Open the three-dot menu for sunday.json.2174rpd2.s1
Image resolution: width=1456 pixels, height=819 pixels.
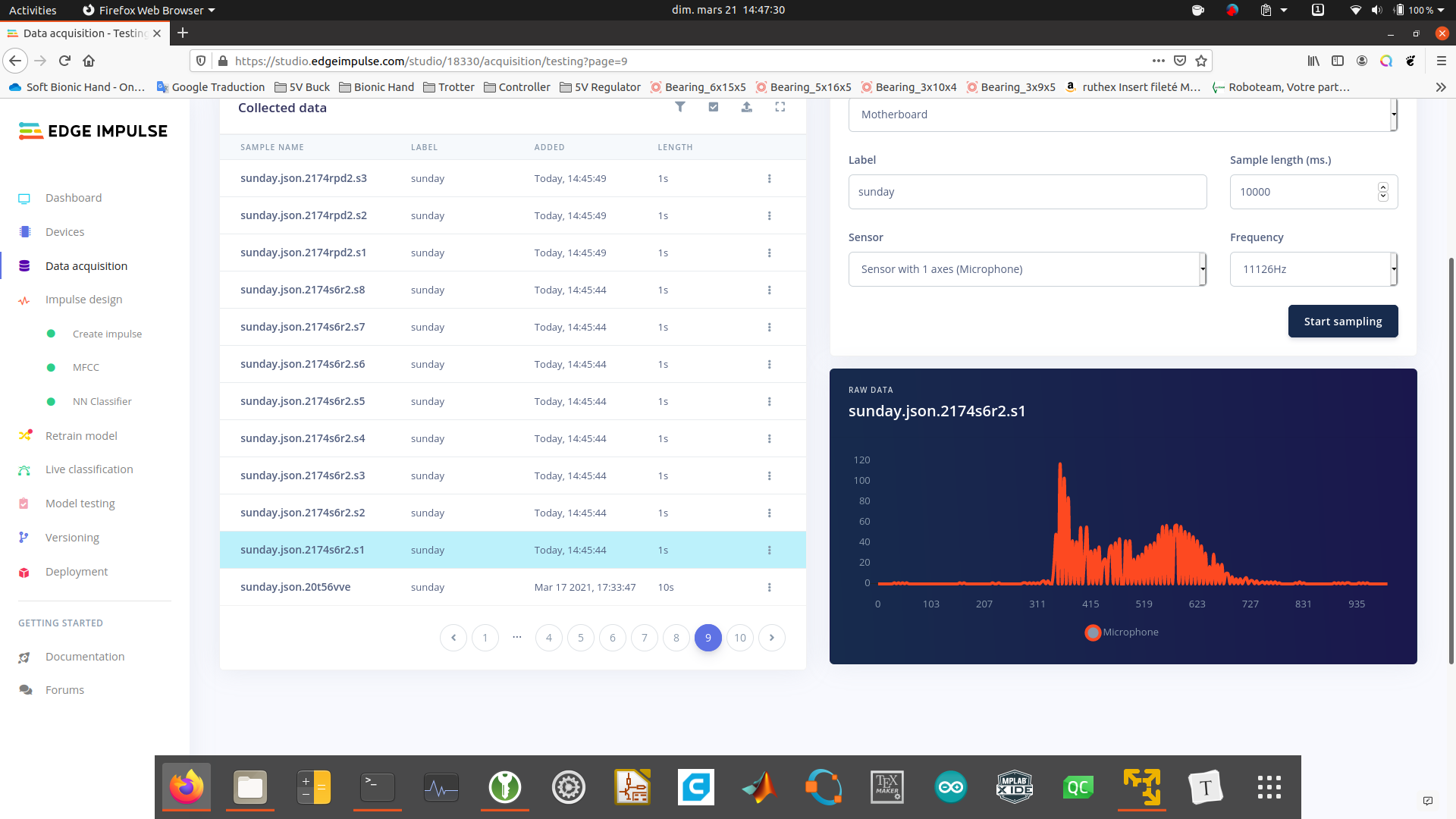(x=769, y=253)
